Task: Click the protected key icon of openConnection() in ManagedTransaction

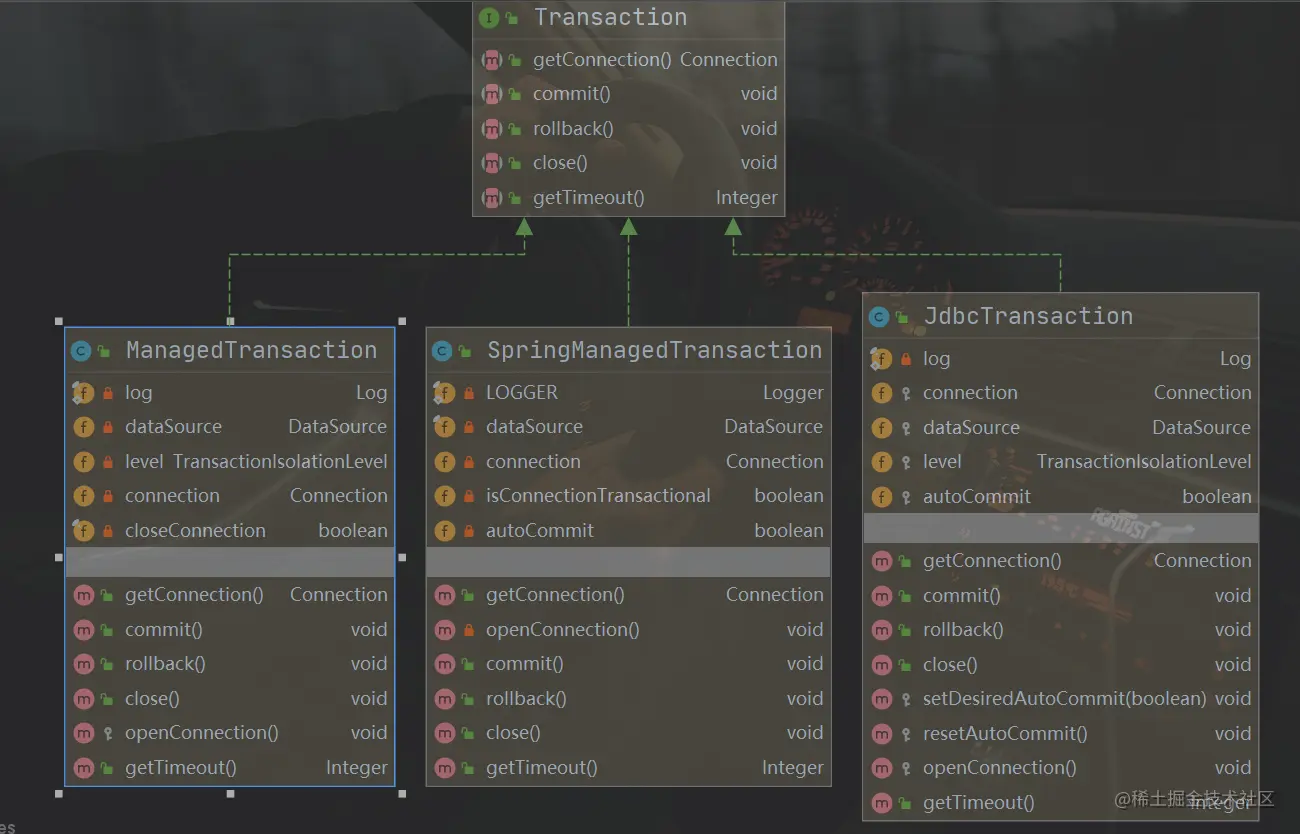Action: point(107,733)
